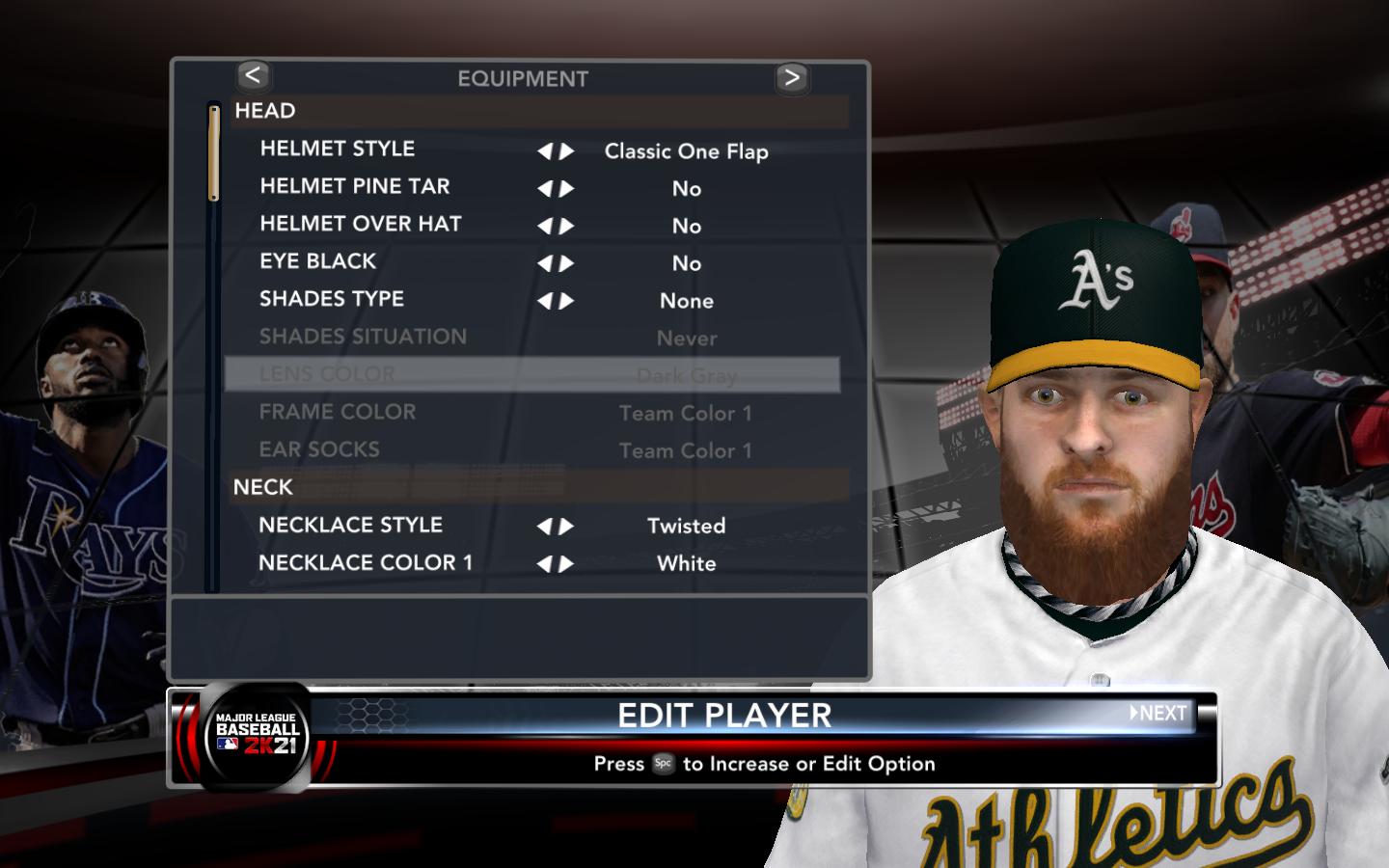
Task: Click right arrow for Necklace Style
Action: click(x=567, y=527)
